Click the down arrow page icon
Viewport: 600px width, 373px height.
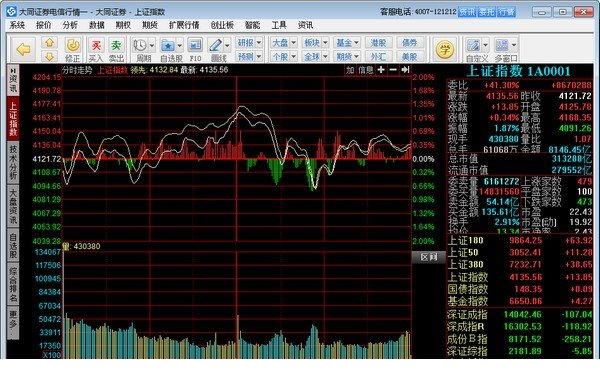[49, 56]
